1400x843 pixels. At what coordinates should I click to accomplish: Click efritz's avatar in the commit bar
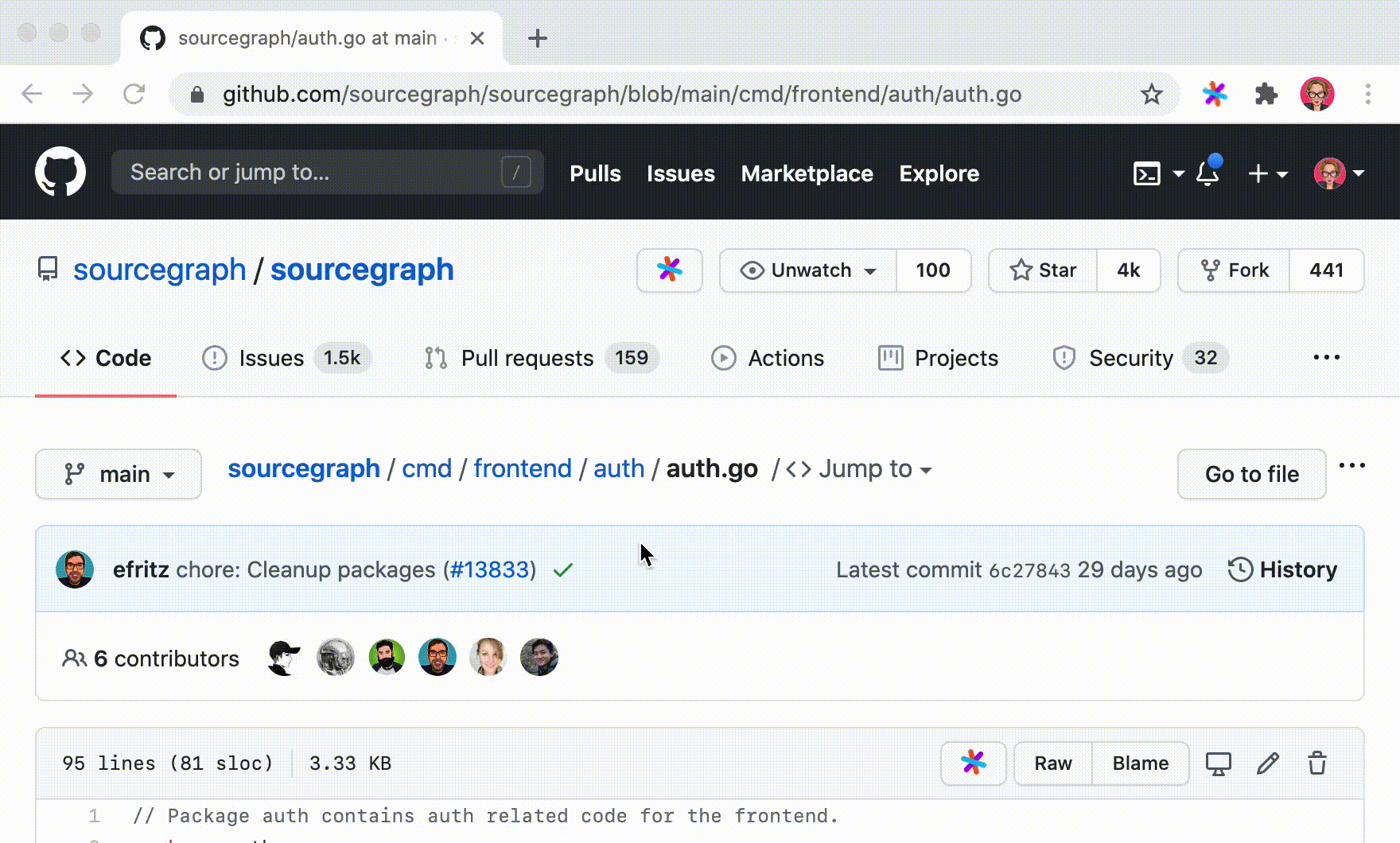click(x=75, y=569)
